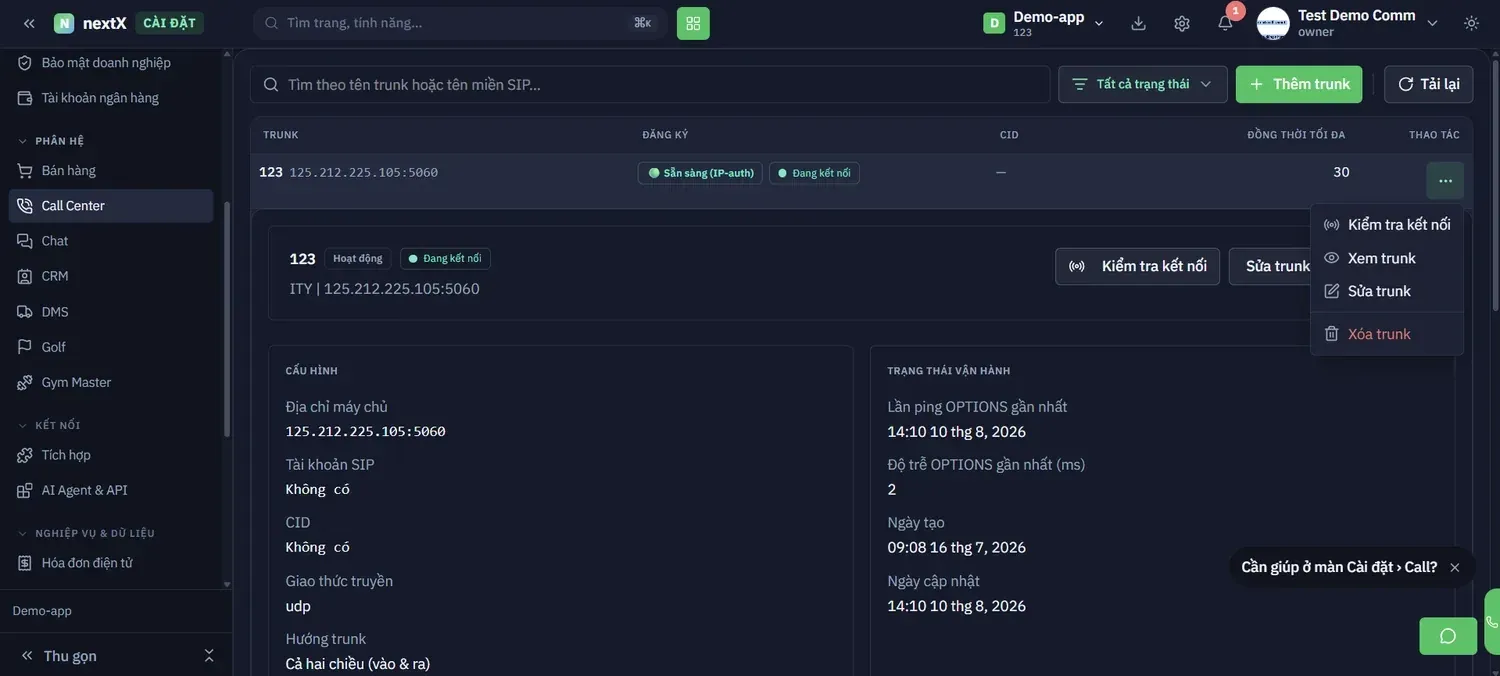Click the green 'Thêm trunk' button
The width and height of the screenshot is (1500, 676).
pyautogui.click(x=1299, y=84)
